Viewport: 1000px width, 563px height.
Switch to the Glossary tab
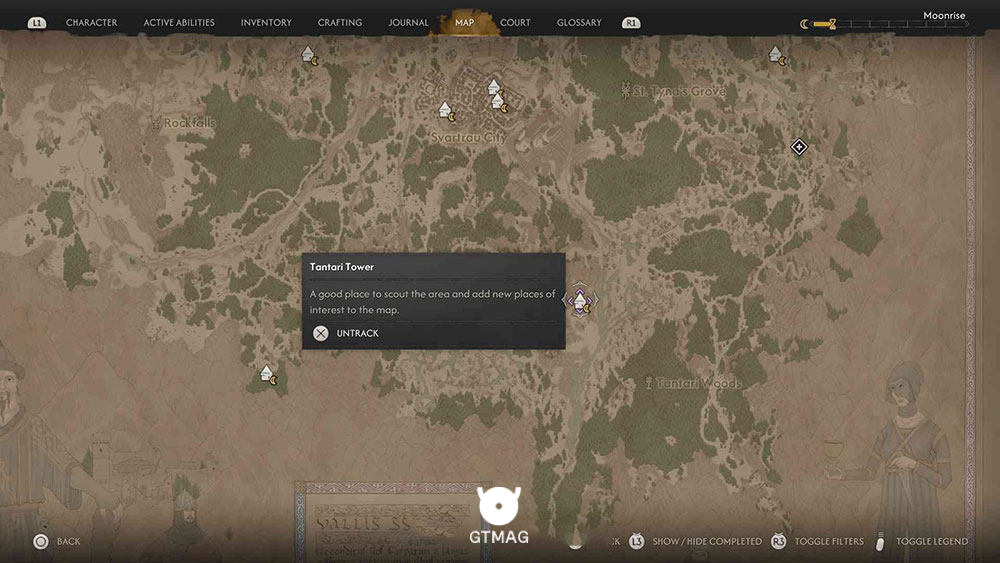coord(579,22)
